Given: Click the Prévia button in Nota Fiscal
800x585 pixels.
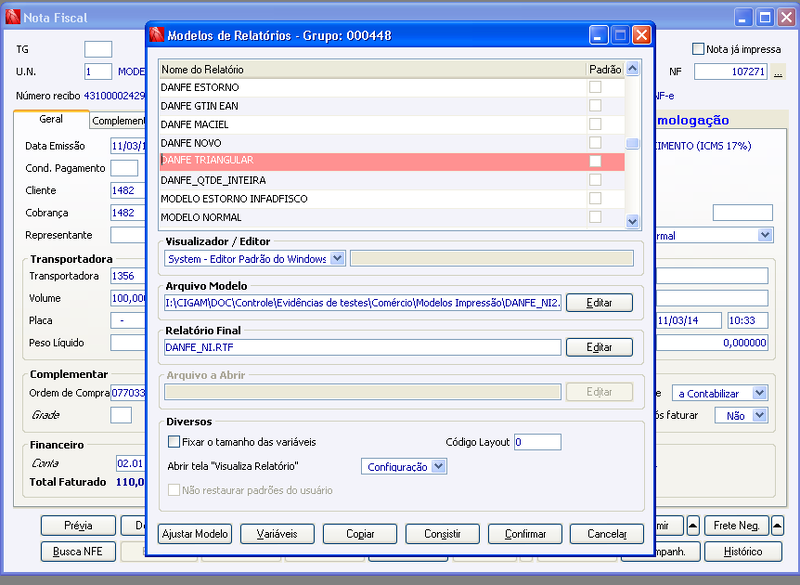Looking at the screenshot, I should (78, 525).
